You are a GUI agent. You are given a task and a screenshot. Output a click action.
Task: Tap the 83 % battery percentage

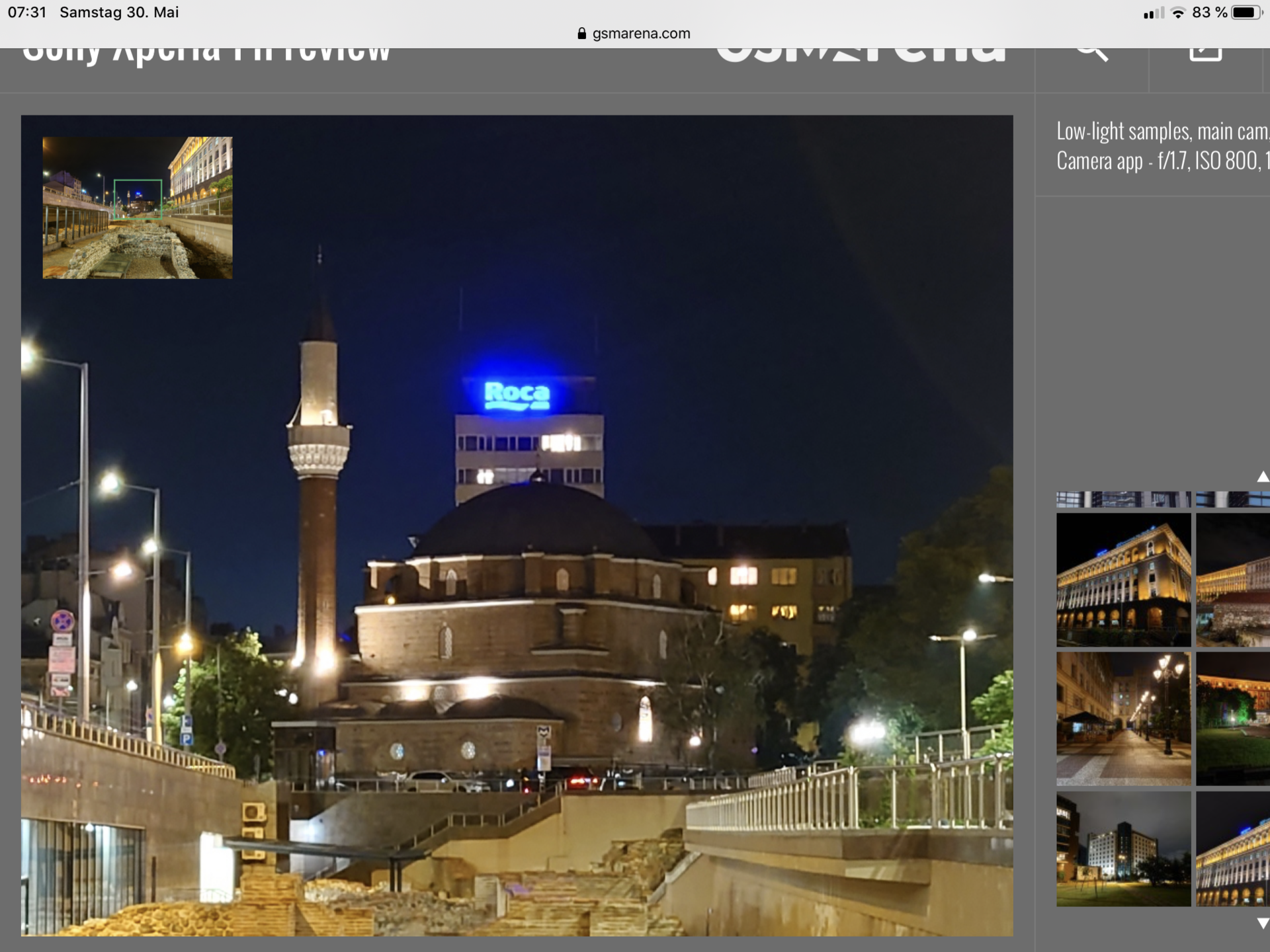tap(1209, 13)
